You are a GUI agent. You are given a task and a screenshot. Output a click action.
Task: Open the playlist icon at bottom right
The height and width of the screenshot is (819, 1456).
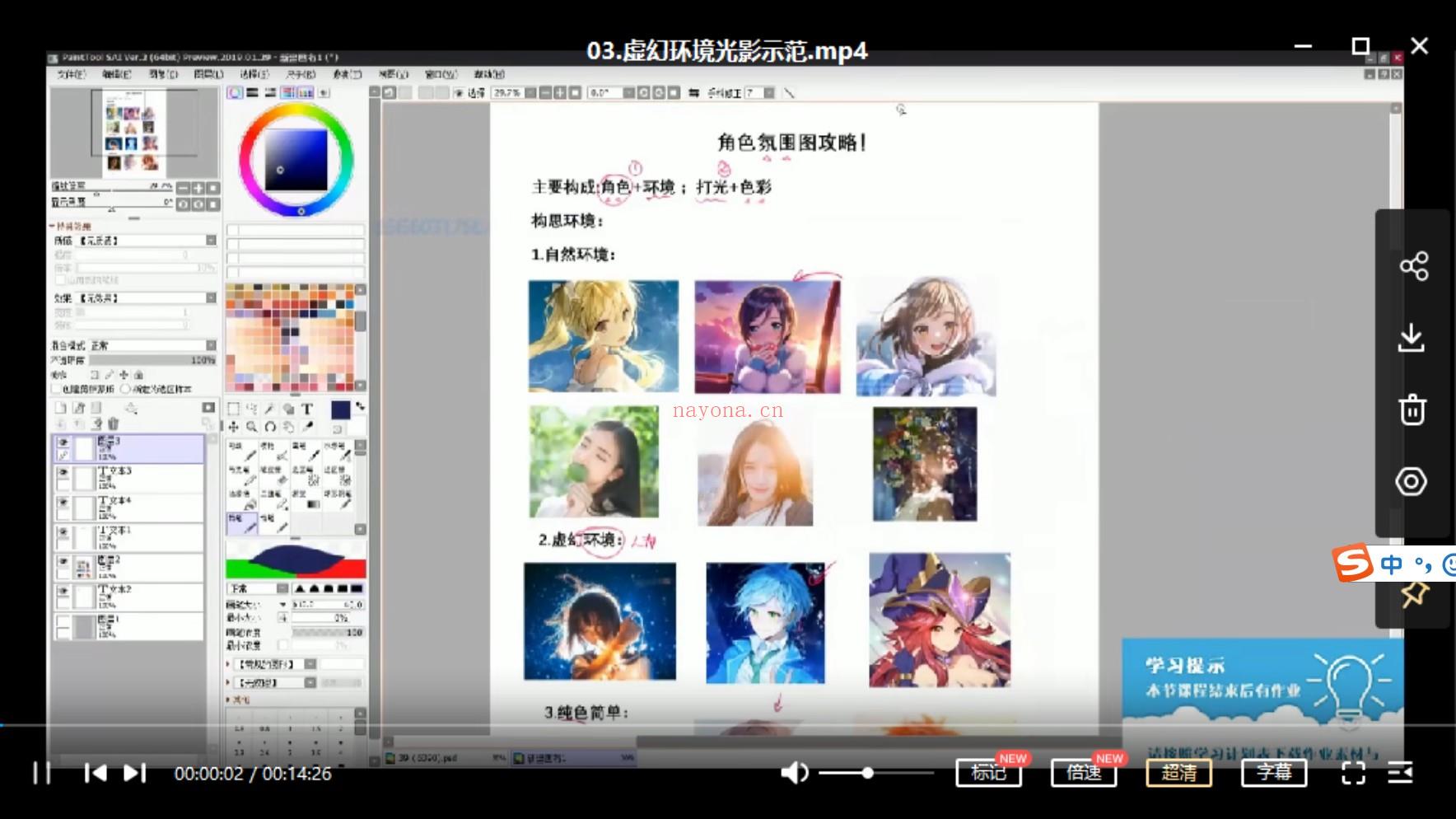coord(1401,773)
